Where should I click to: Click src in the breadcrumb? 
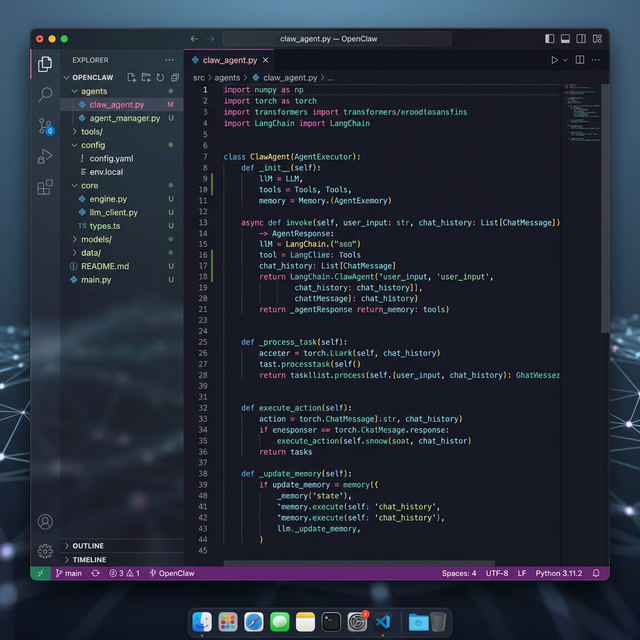pos(199,78)
